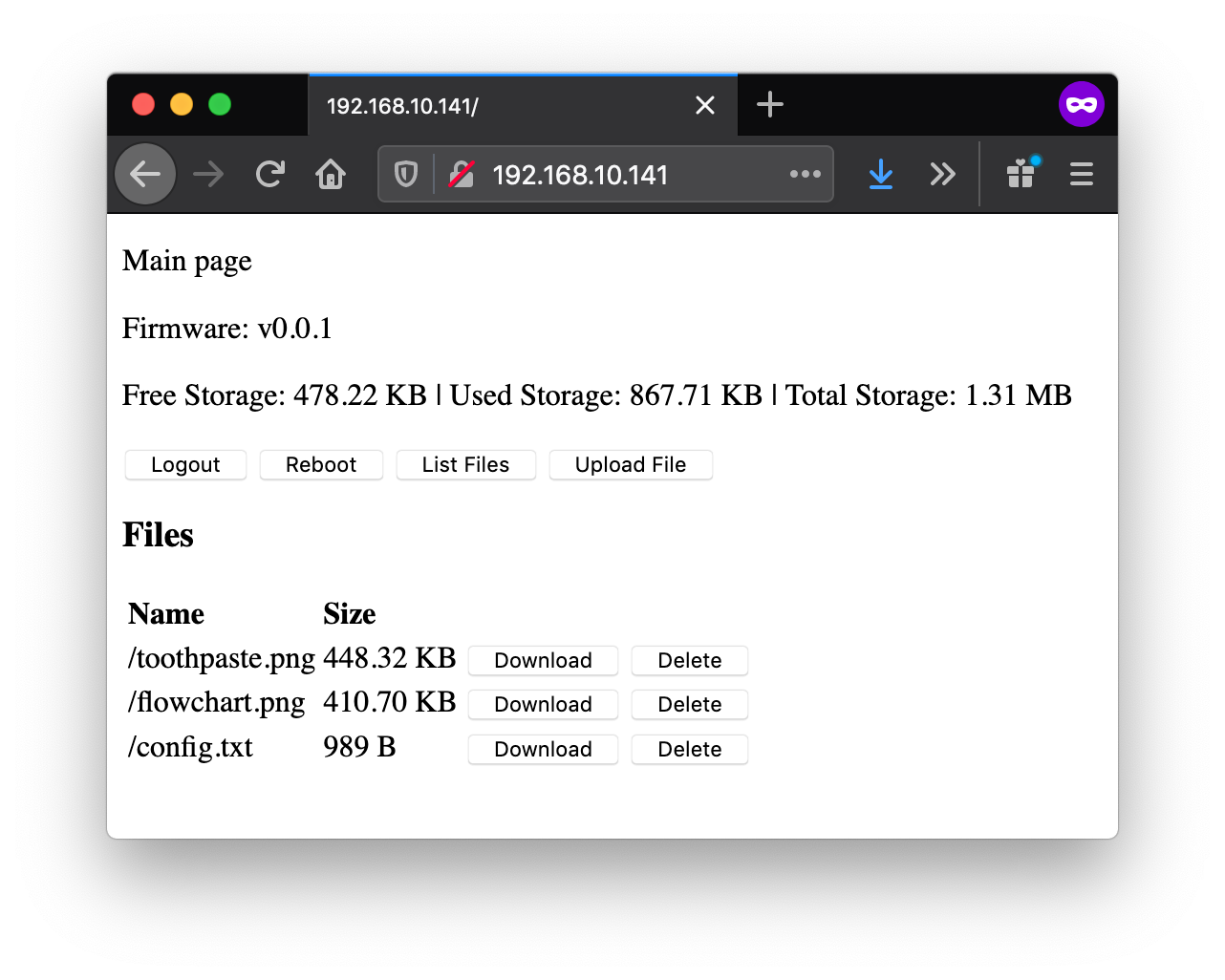Click the tracking protection shield icon
Screen dimensions: 1225x980
[406, 174]
